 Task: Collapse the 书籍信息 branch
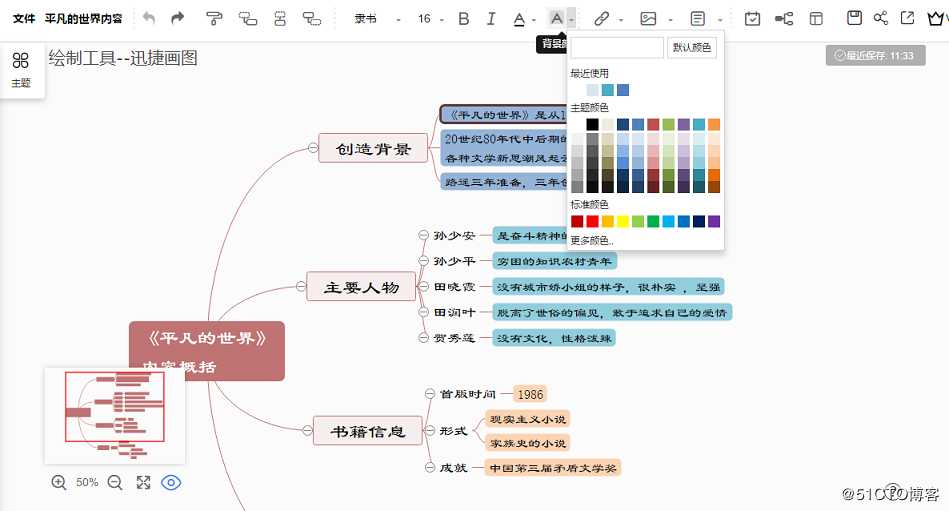click(x=307, y=430)
